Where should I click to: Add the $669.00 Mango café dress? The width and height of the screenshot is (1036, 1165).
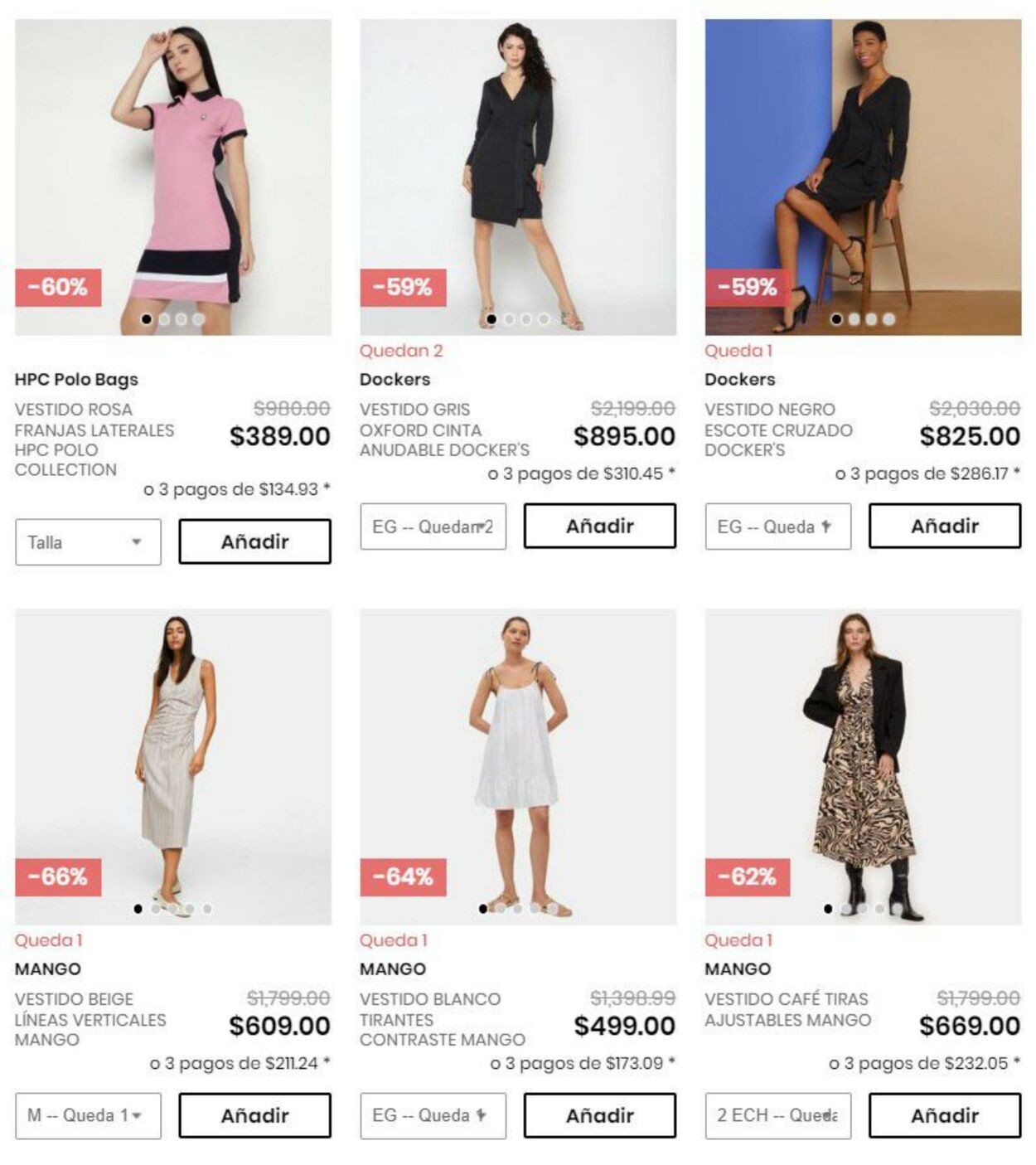tap(945, 1115)
